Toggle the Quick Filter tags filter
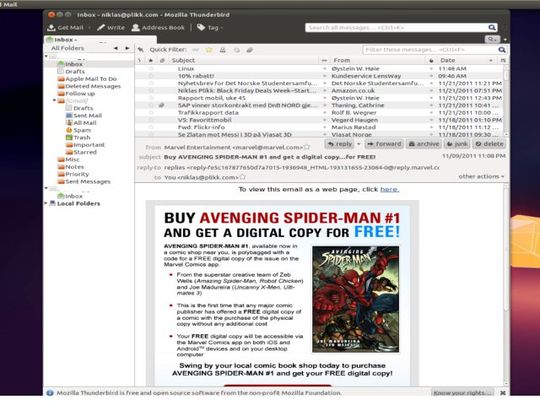Image resolution: width=540 pixels, height=405 pixels. tap(237, 50)
